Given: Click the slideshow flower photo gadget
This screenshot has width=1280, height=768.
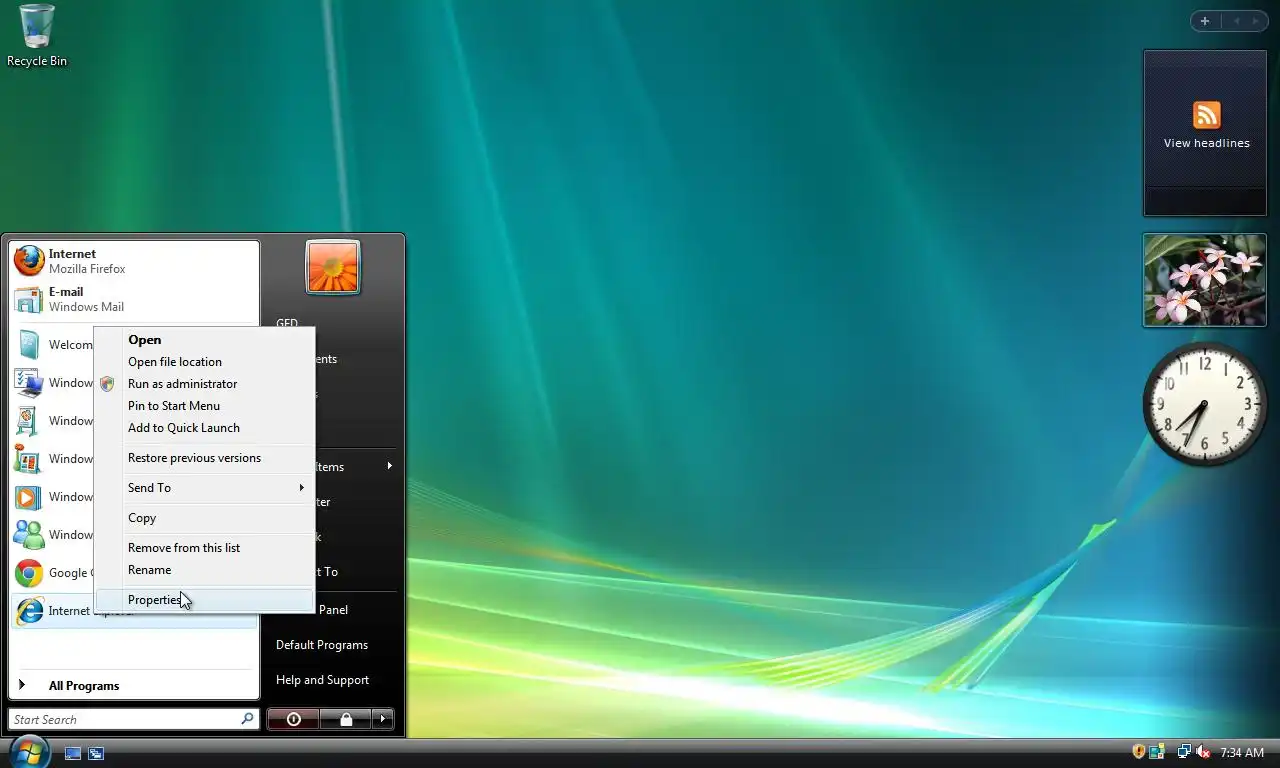Looking at the screenshot, I should pos(1205,281).
